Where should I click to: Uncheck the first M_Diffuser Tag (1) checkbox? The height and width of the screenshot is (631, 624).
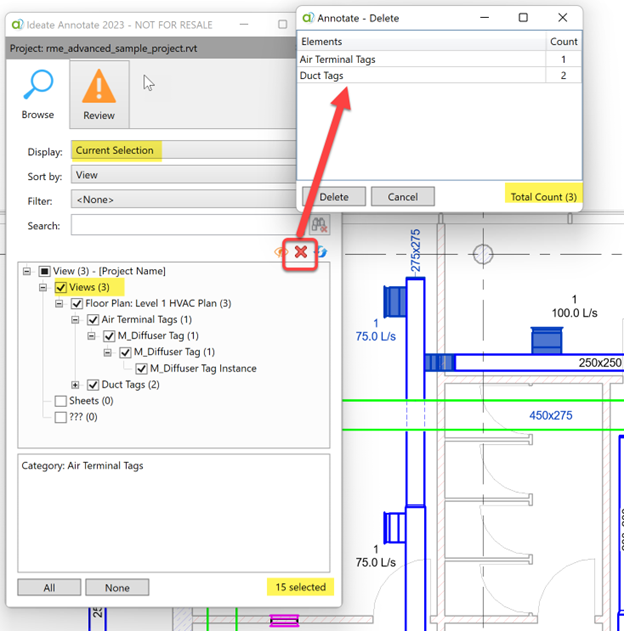point(109,336)
